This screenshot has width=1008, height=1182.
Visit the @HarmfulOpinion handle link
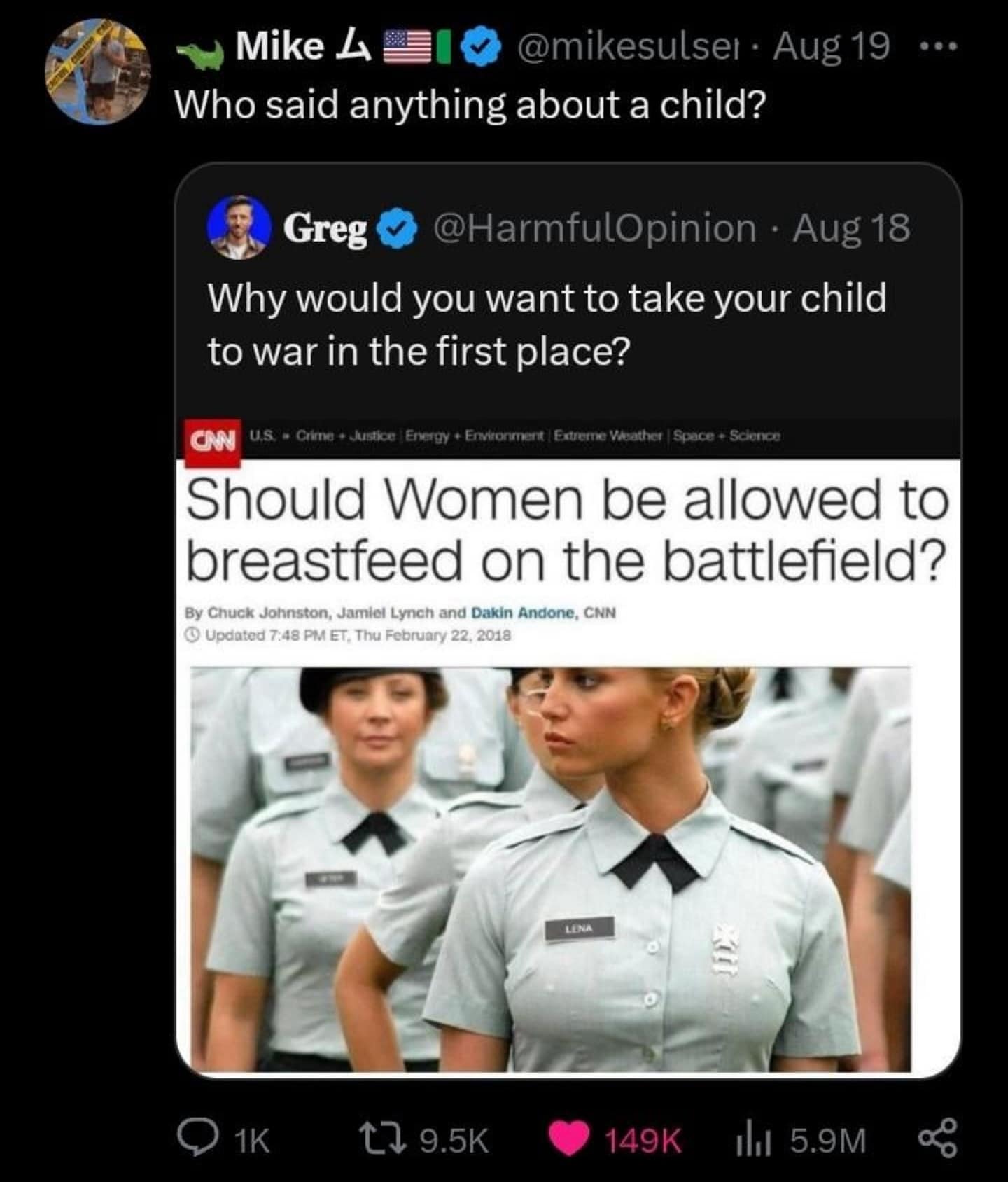pyautogui.click(x=595, y=228)
